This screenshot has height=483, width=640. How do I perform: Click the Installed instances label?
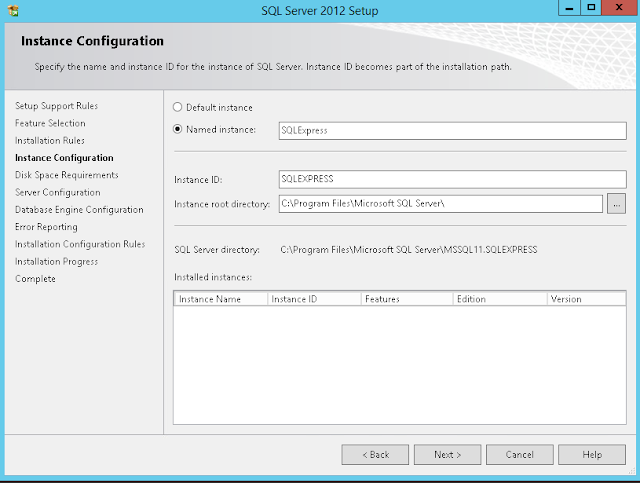pyautogui.click(x=213, y=277)
